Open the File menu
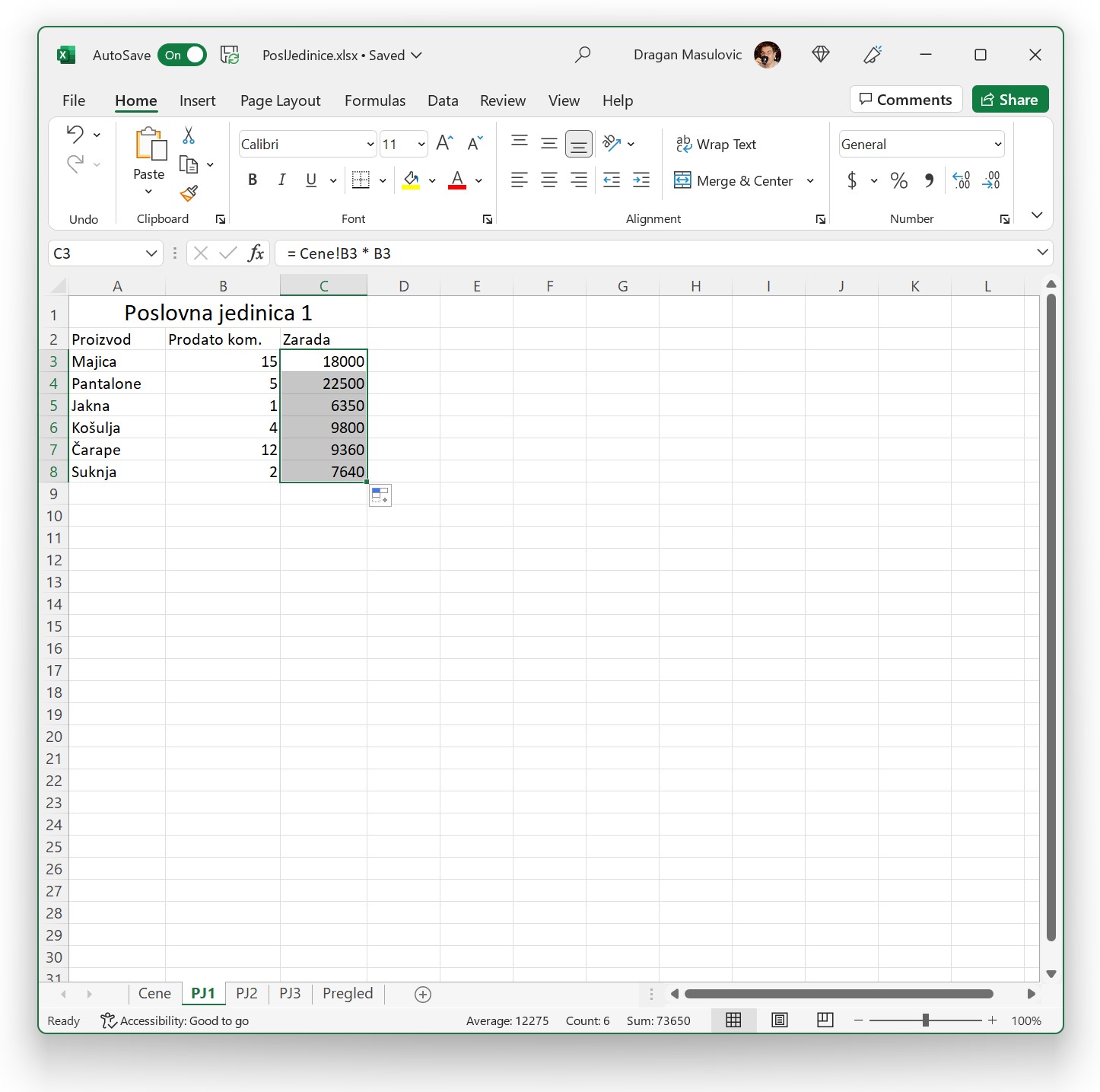This screenshot has height=1092, width=1100. (x=74, y=100)
